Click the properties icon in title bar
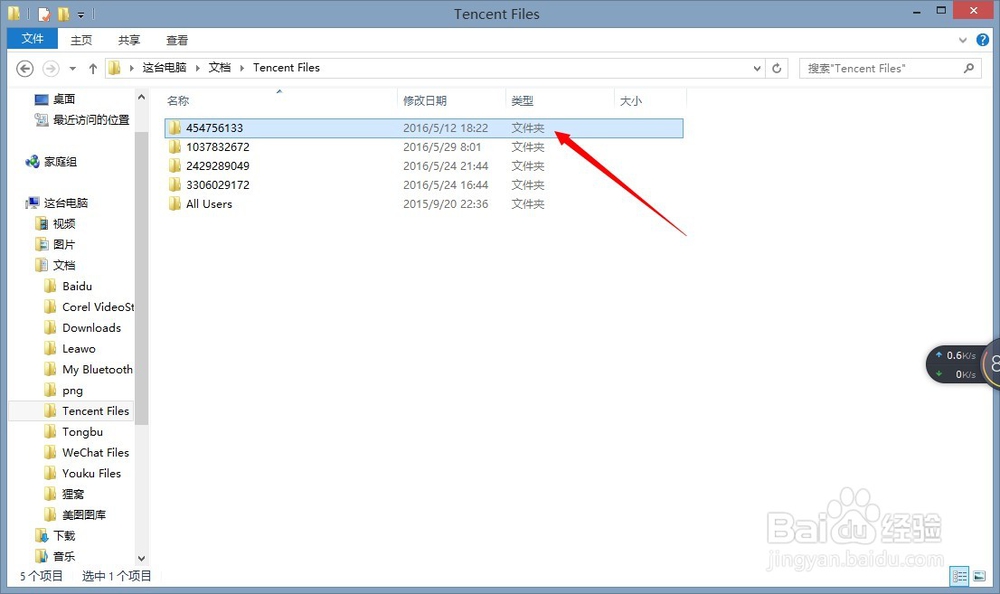The image size is (1000, 594). [x=44, y=13]
